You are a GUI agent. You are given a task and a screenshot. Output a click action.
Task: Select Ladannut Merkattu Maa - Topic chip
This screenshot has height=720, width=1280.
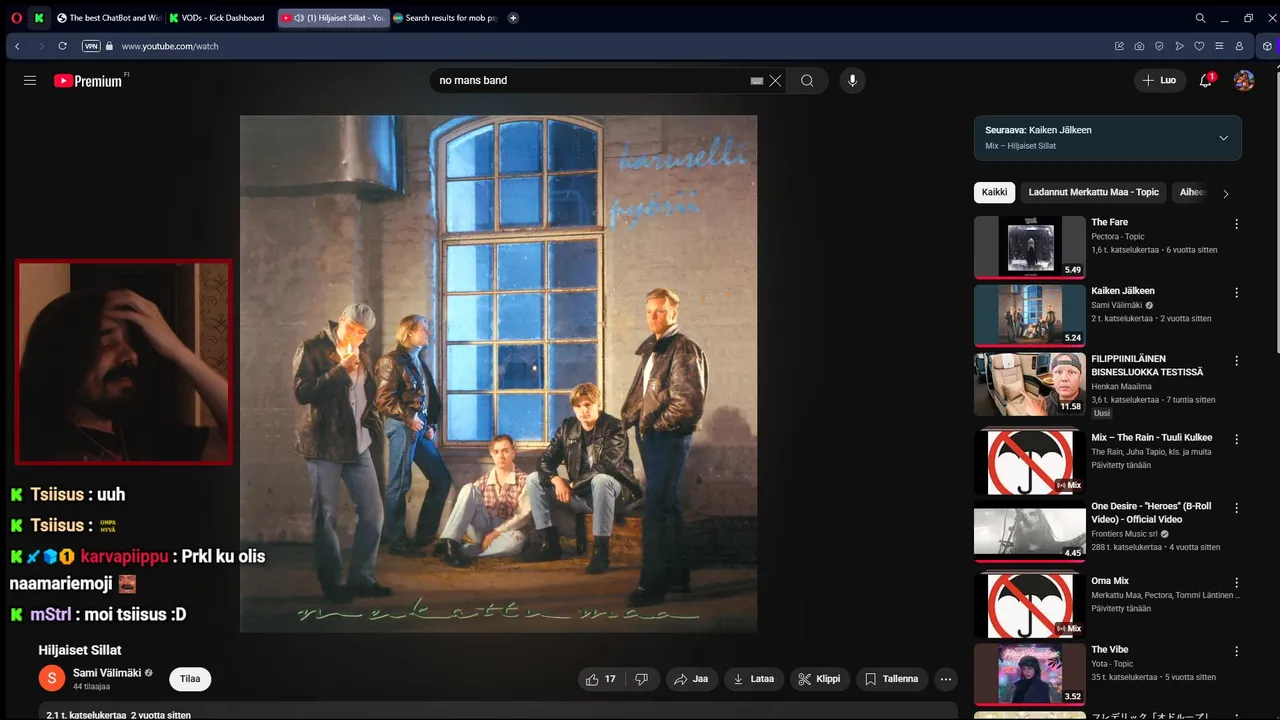1094,192
